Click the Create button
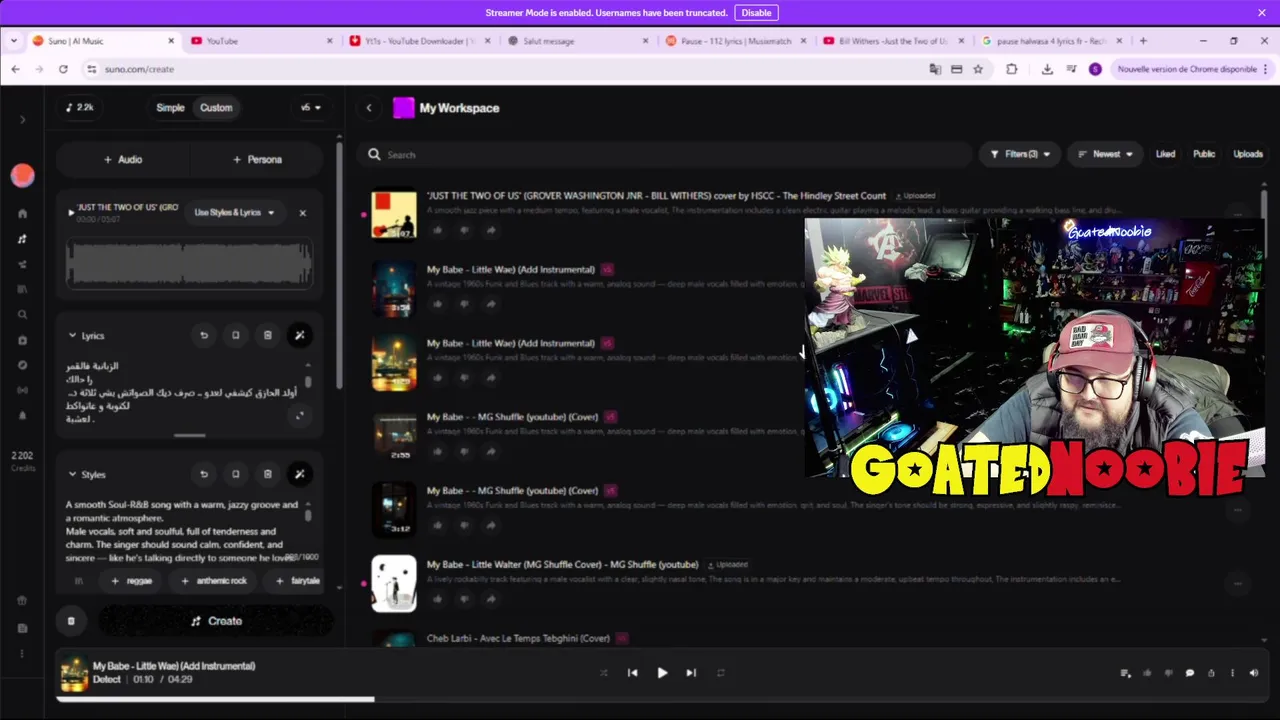This screenshot has width=1280, height=720. [217, 621]
